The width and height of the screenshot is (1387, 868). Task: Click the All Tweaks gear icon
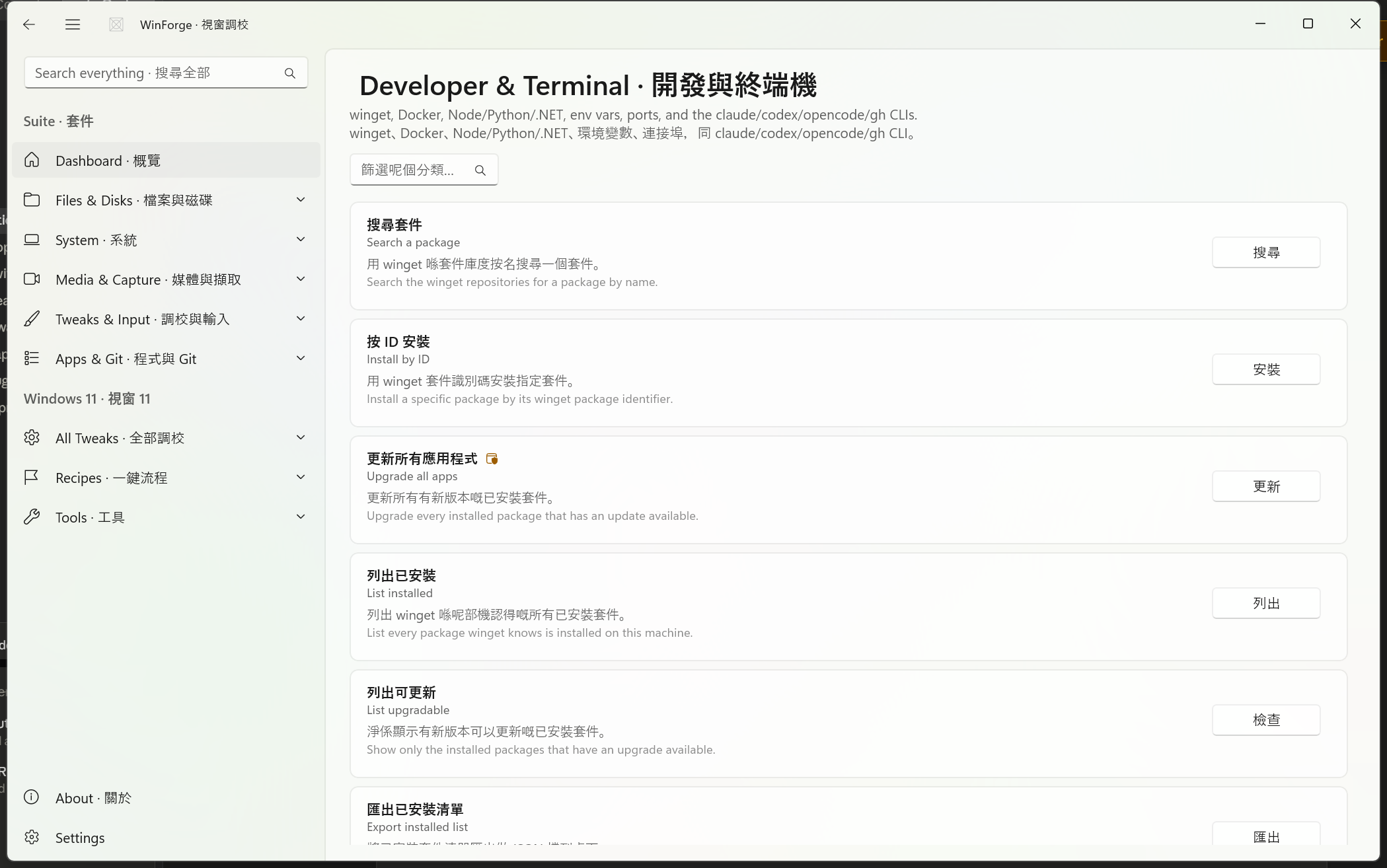pos(32,437)
